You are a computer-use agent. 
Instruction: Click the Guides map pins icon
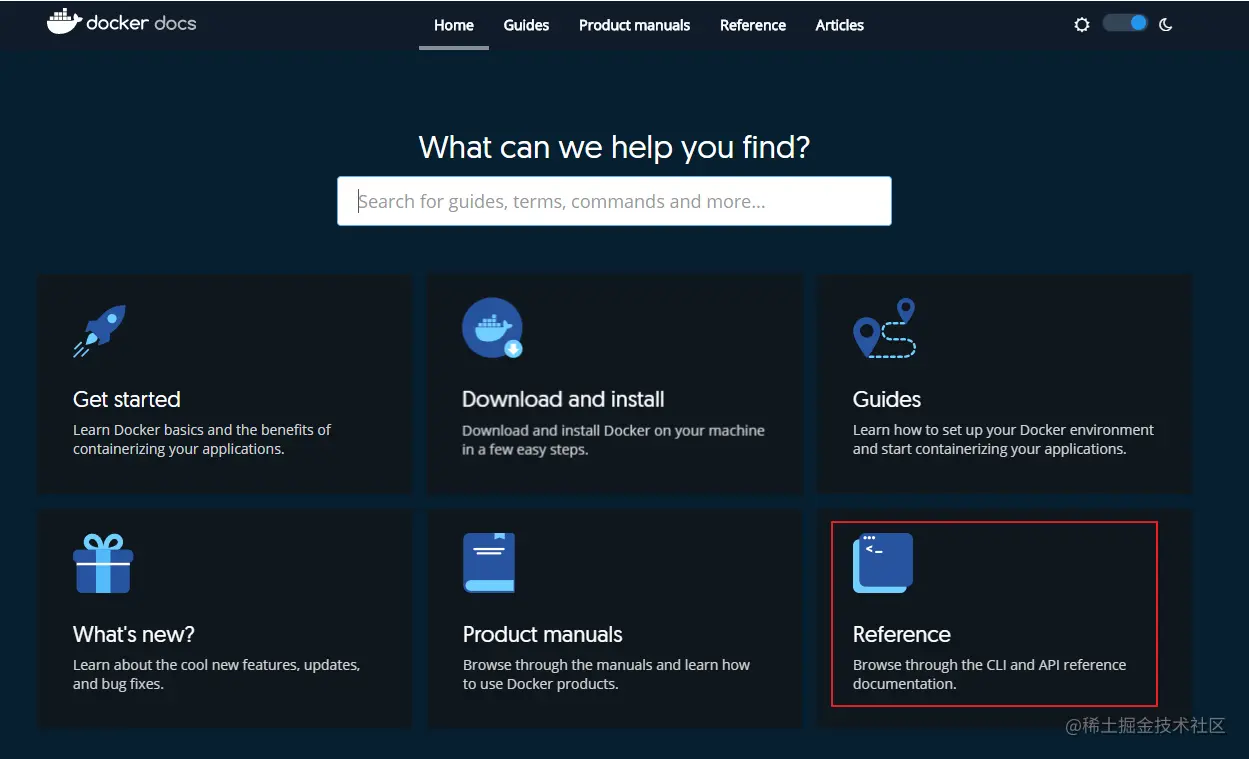pyautogui.click(x=884, y=328)
